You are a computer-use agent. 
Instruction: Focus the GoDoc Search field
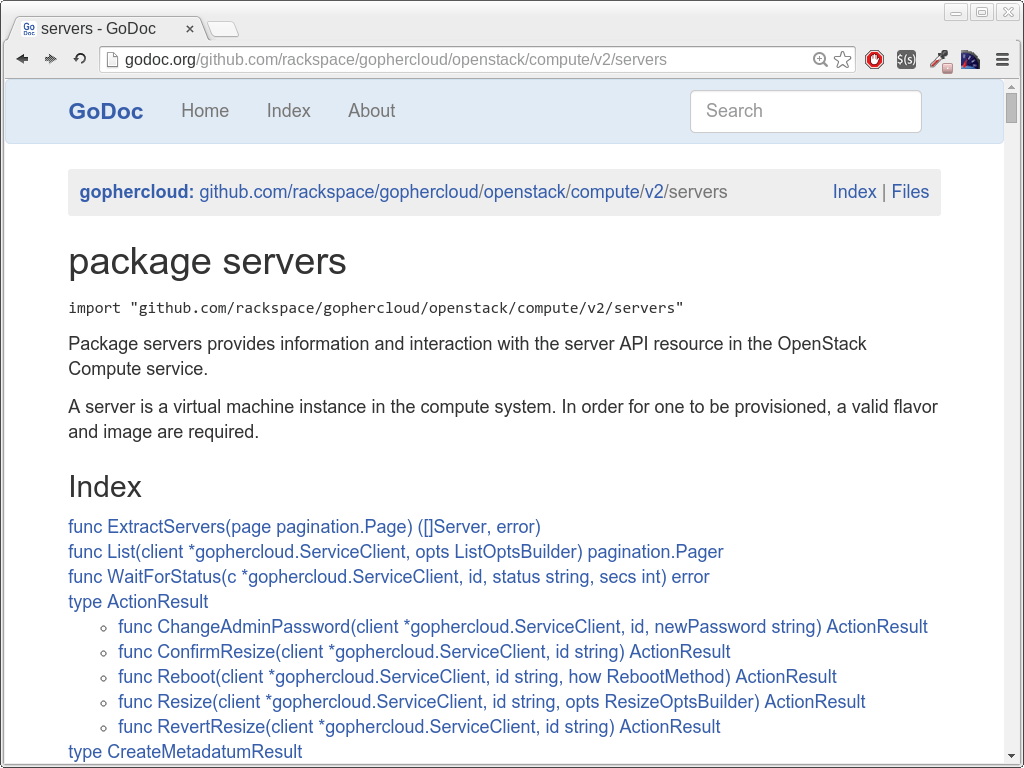pos(806,111)
